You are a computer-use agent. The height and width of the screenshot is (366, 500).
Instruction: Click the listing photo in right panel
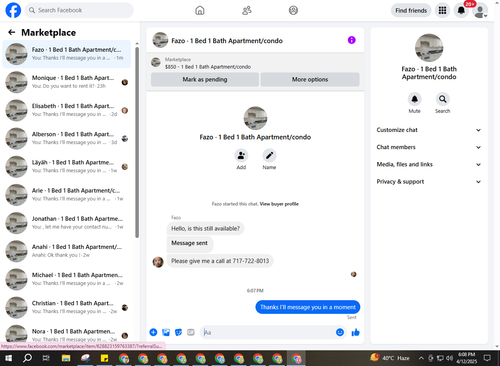[x=429, y=48]
